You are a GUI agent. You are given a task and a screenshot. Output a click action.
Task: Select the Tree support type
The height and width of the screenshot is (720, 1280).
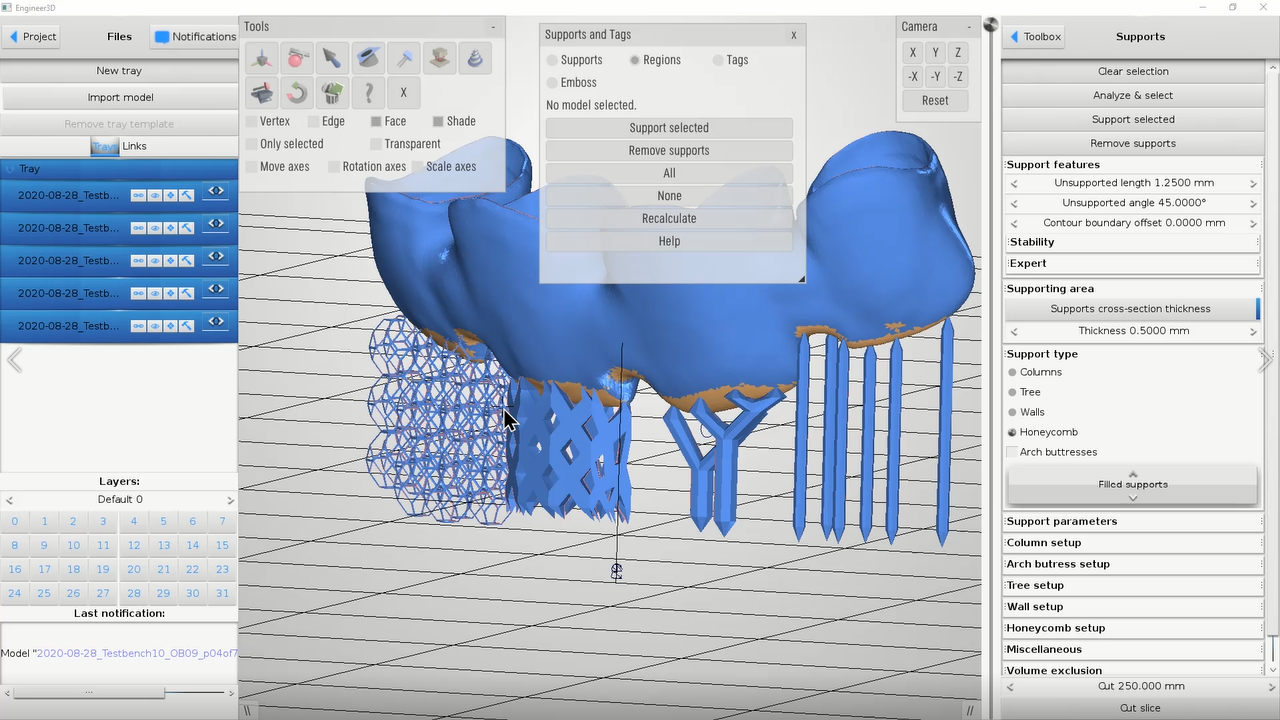point(1012,392)
